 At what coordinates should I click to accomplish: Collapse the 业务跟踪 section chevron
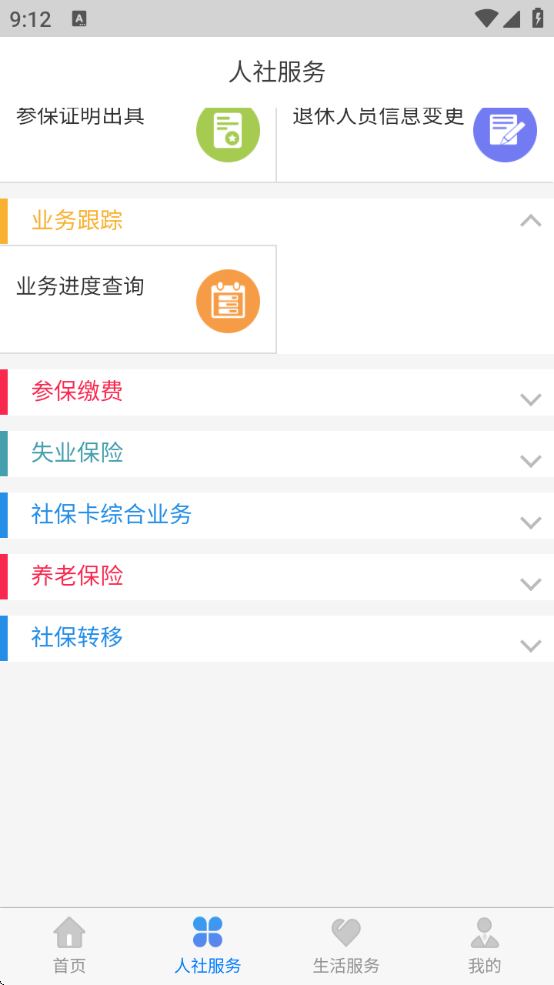coord(531,220)
